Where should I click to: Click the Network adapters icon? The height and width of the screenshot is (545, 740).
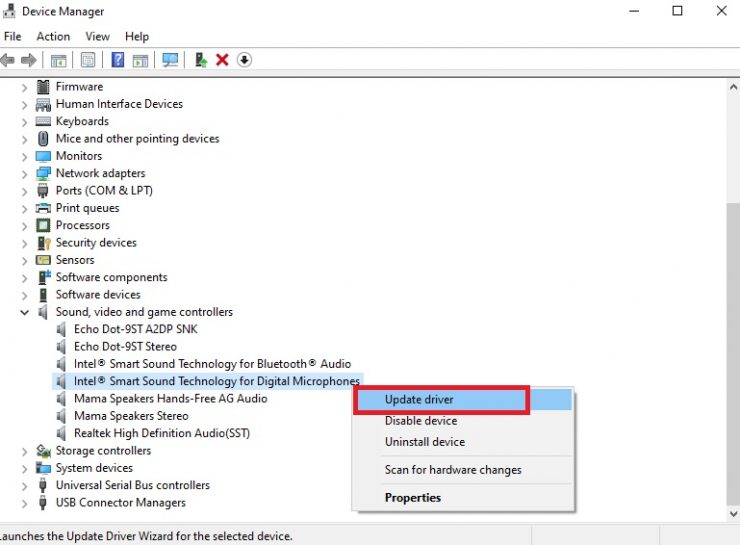coord(43,174)
